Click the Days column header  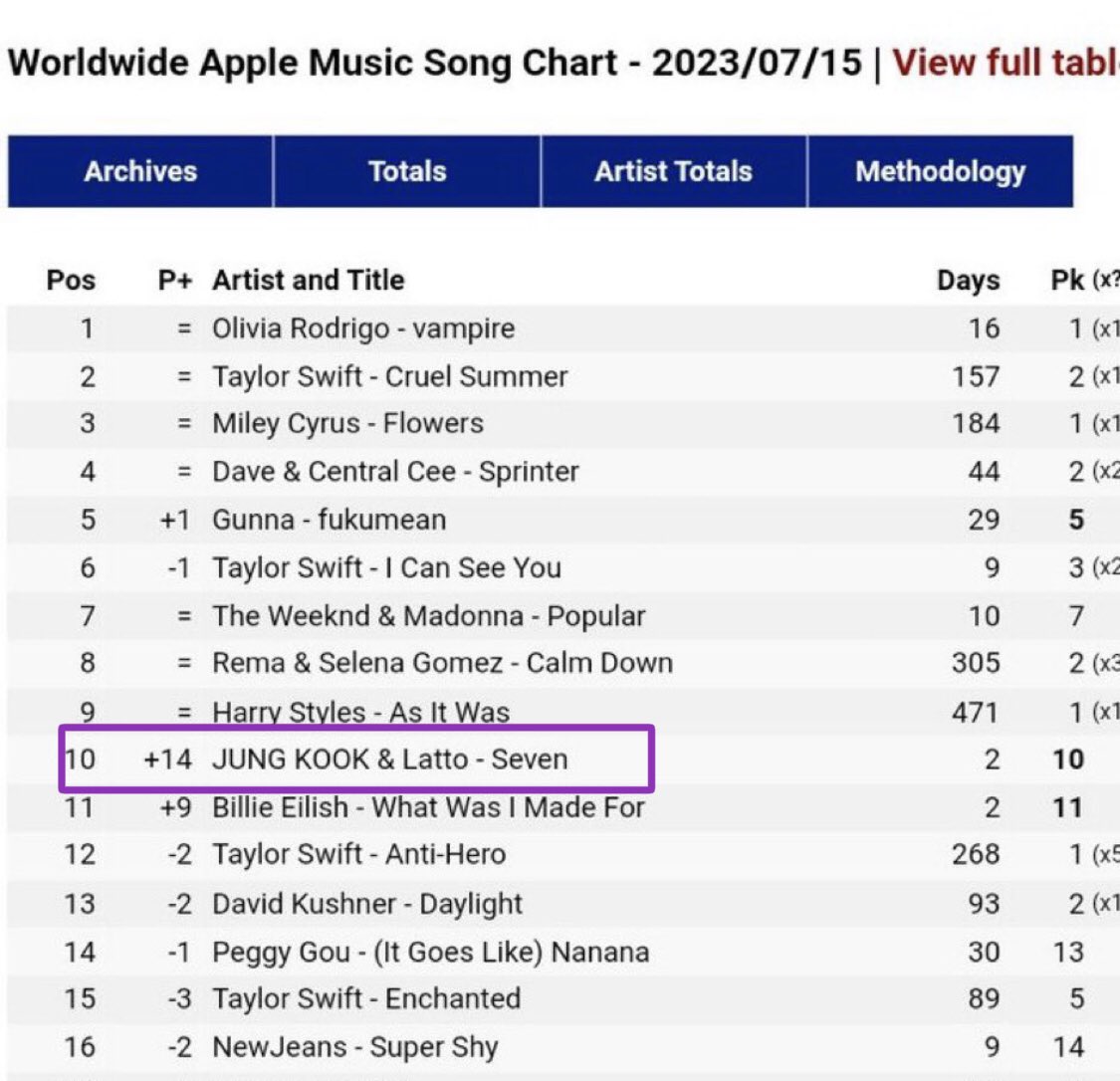pos(968,280)
